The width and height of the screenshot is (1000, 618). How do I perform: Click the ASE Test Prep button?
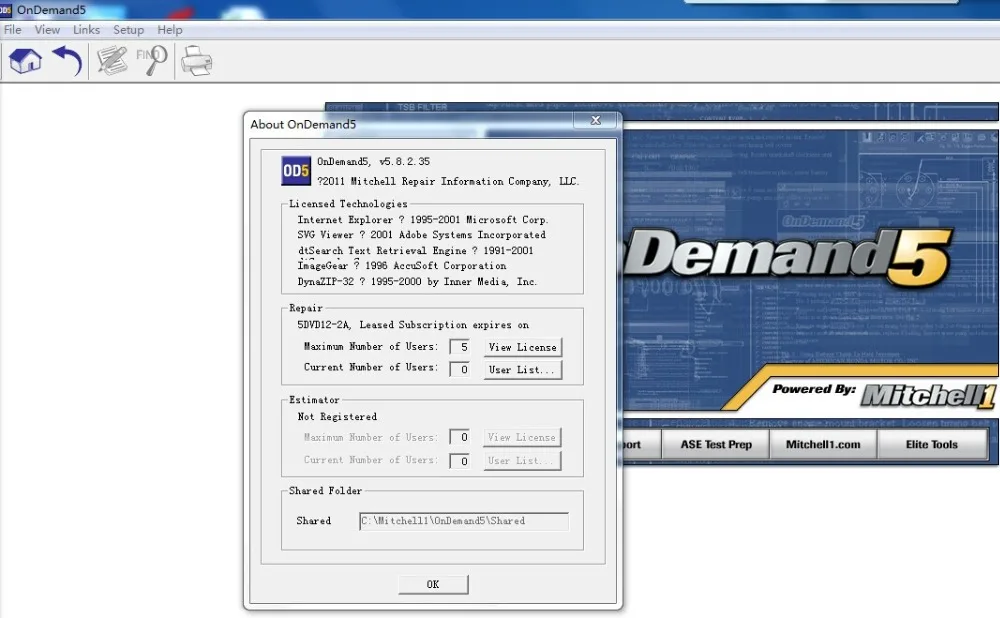click(716, 444)
